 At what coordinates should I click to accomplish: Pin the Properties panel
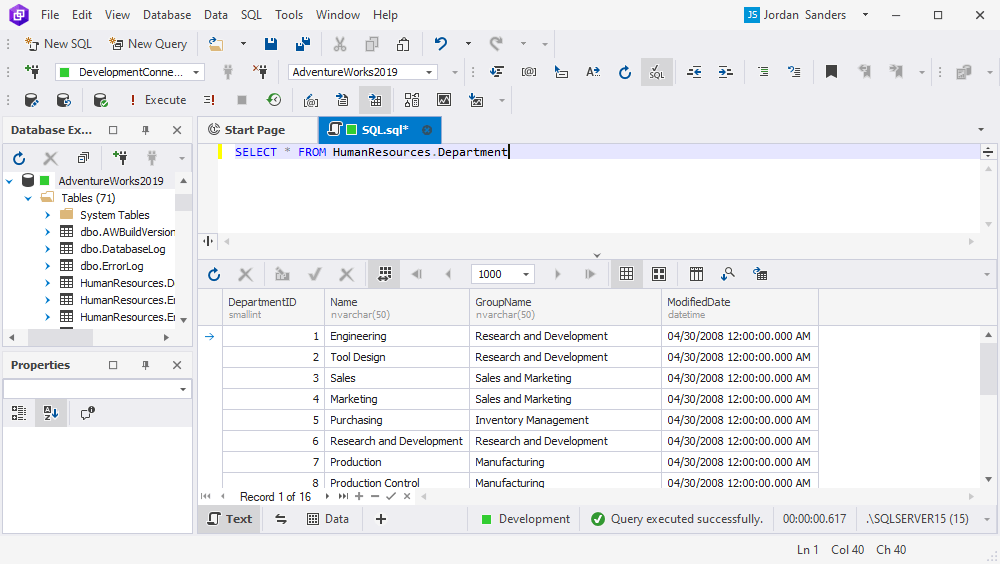145,365
